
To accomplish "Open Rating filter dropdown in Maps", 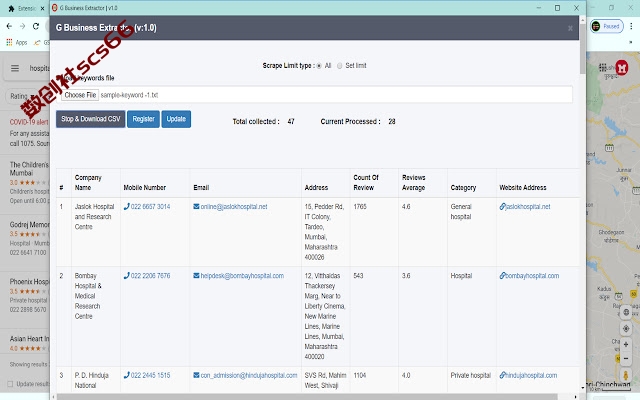I will pos(21,96).
